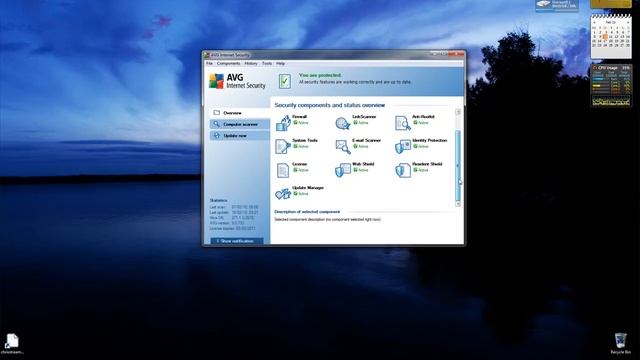Open the Update Manager component icon

[x=282, y=193]
